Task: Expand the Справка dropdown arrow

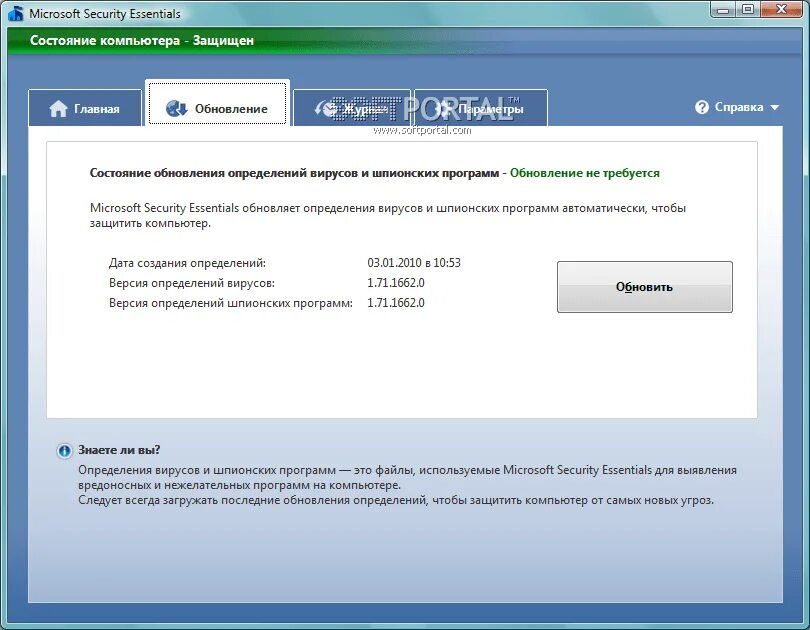Action: click(x=774, y=107)
